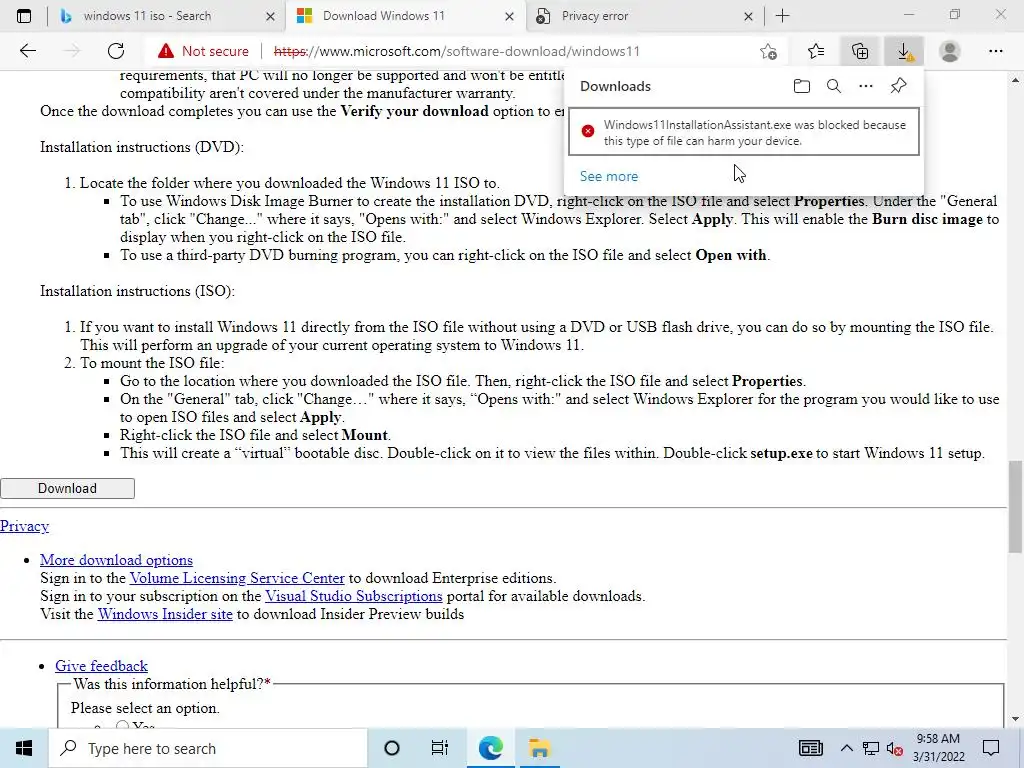Open Collections panel
This screenshot has width=1024, height=768.
tap(860, 51)
